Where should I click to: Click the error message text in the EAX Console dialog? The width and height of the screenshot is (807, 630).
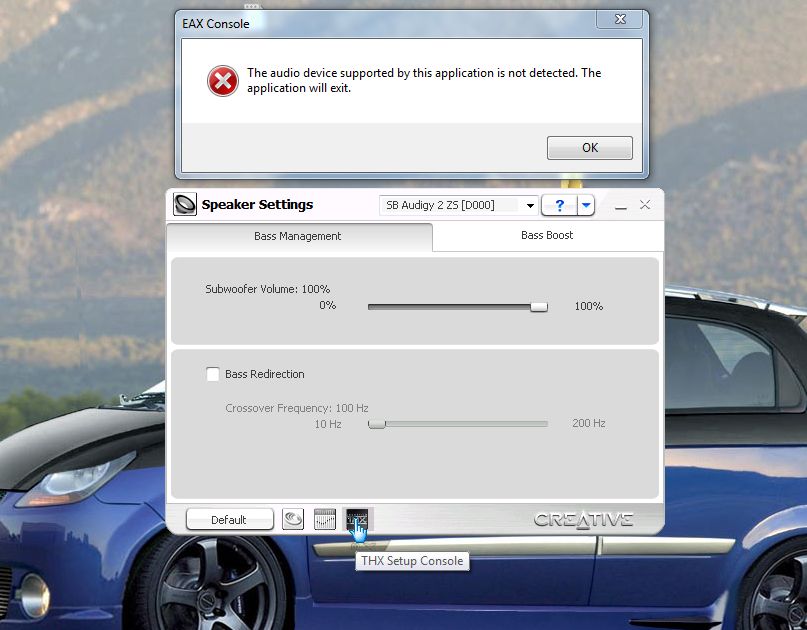point(424,80)
